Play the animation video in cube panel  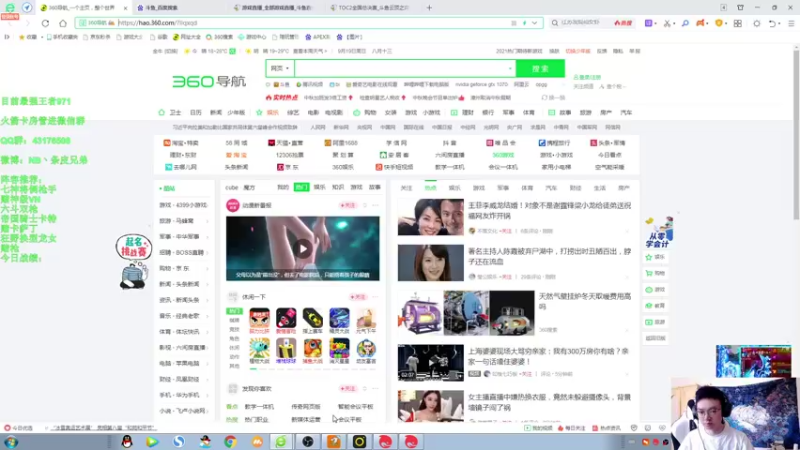[x=303, y=248]
